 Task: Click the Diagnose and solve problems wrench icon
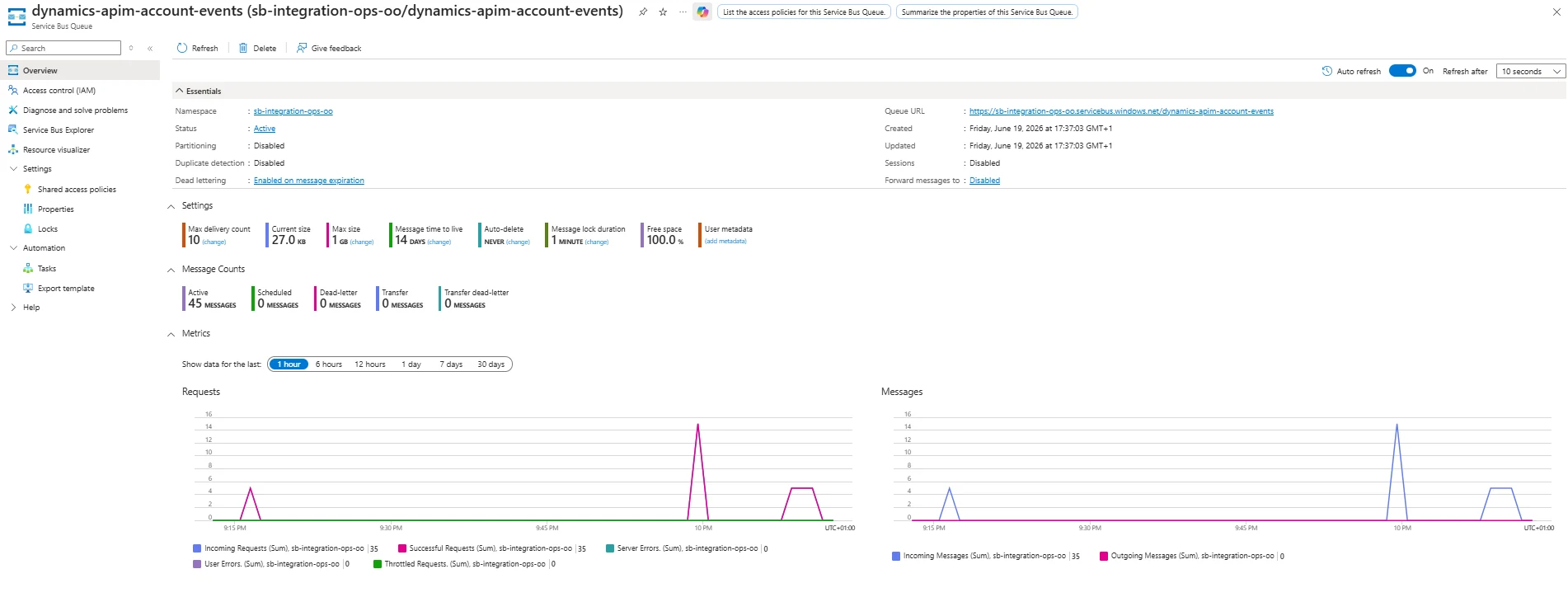(13, 110)
